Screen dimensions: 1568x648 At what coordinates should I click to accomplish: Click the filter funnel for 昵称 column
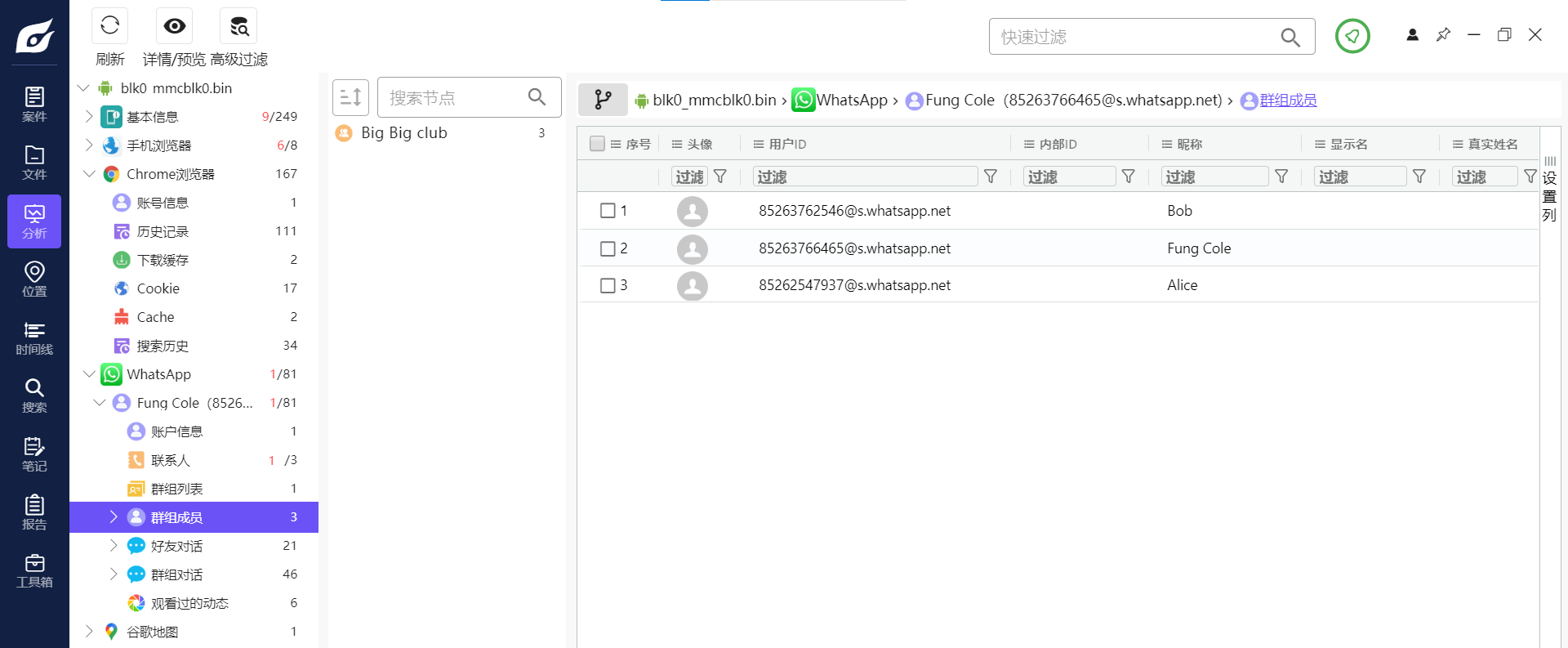pyautogui.click(x=1282, y=177)
